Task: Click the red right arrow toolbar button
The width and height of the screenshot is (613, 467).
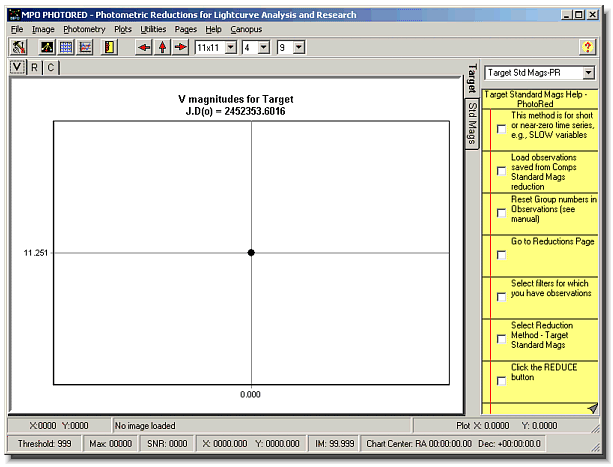Action: click(x=181, y=47)
